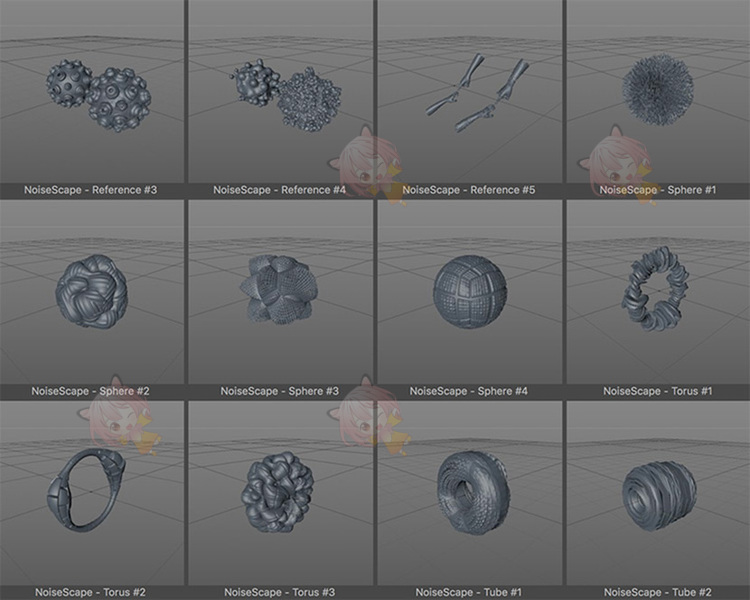Select the NoiseScape Torus #2 thumbnail
This screenshot has height=600, width=750.
(x=91, y=493)
